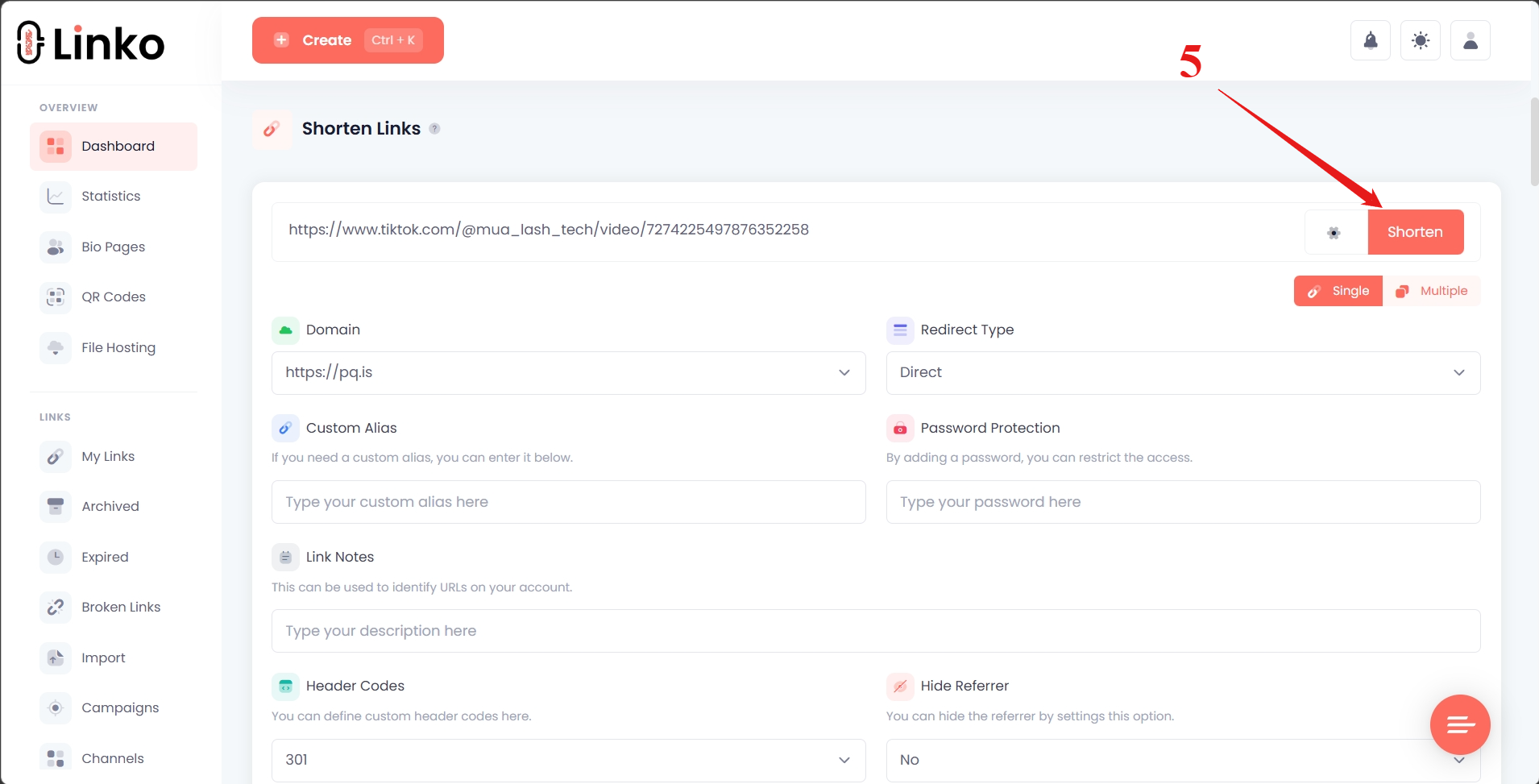Screen dimensions: 1539x784
Task: Select the Single link mode
Action: coord(1338,291)
